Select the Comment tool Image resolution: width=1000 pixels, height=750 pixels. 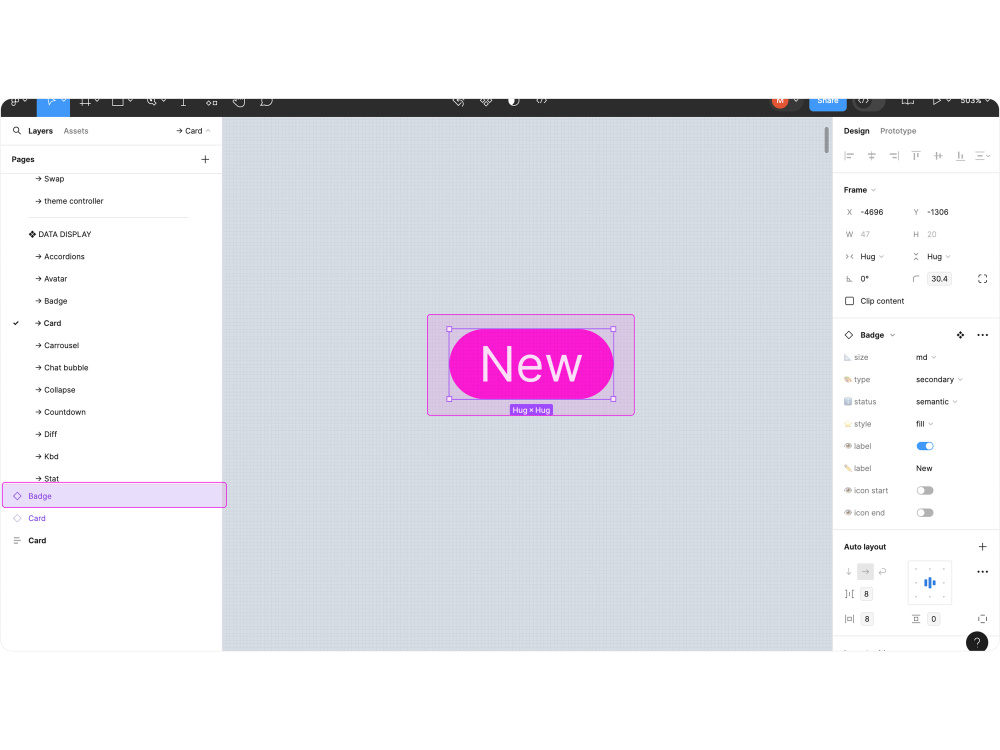[267, 102]
